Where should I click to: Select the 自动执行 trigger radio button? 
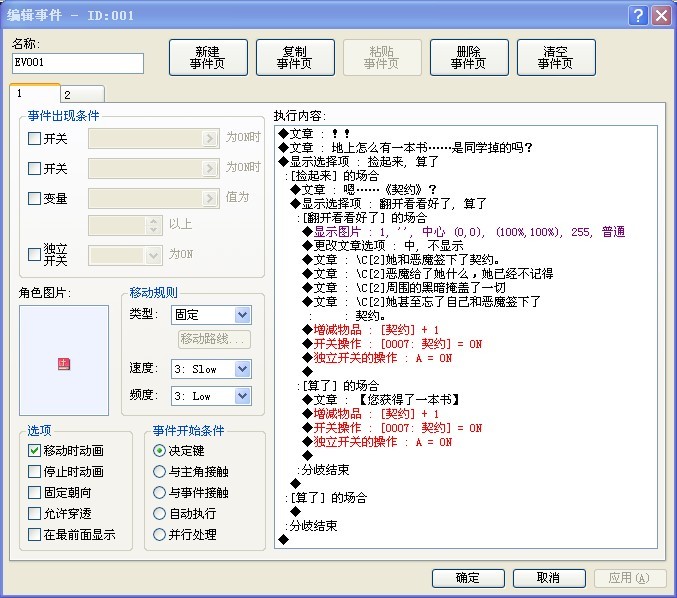point(159,513)
